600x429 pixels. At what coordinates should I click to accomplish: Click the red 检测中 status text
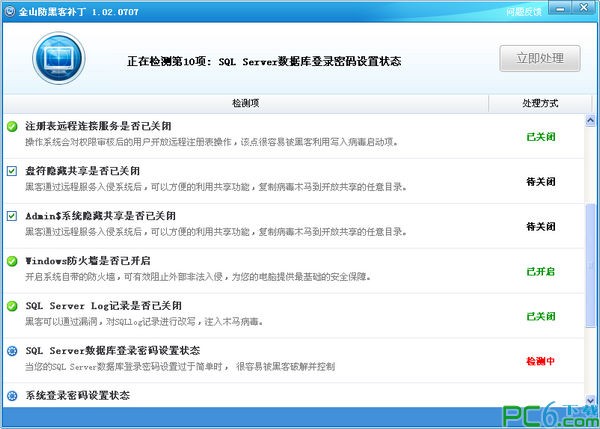540,361
